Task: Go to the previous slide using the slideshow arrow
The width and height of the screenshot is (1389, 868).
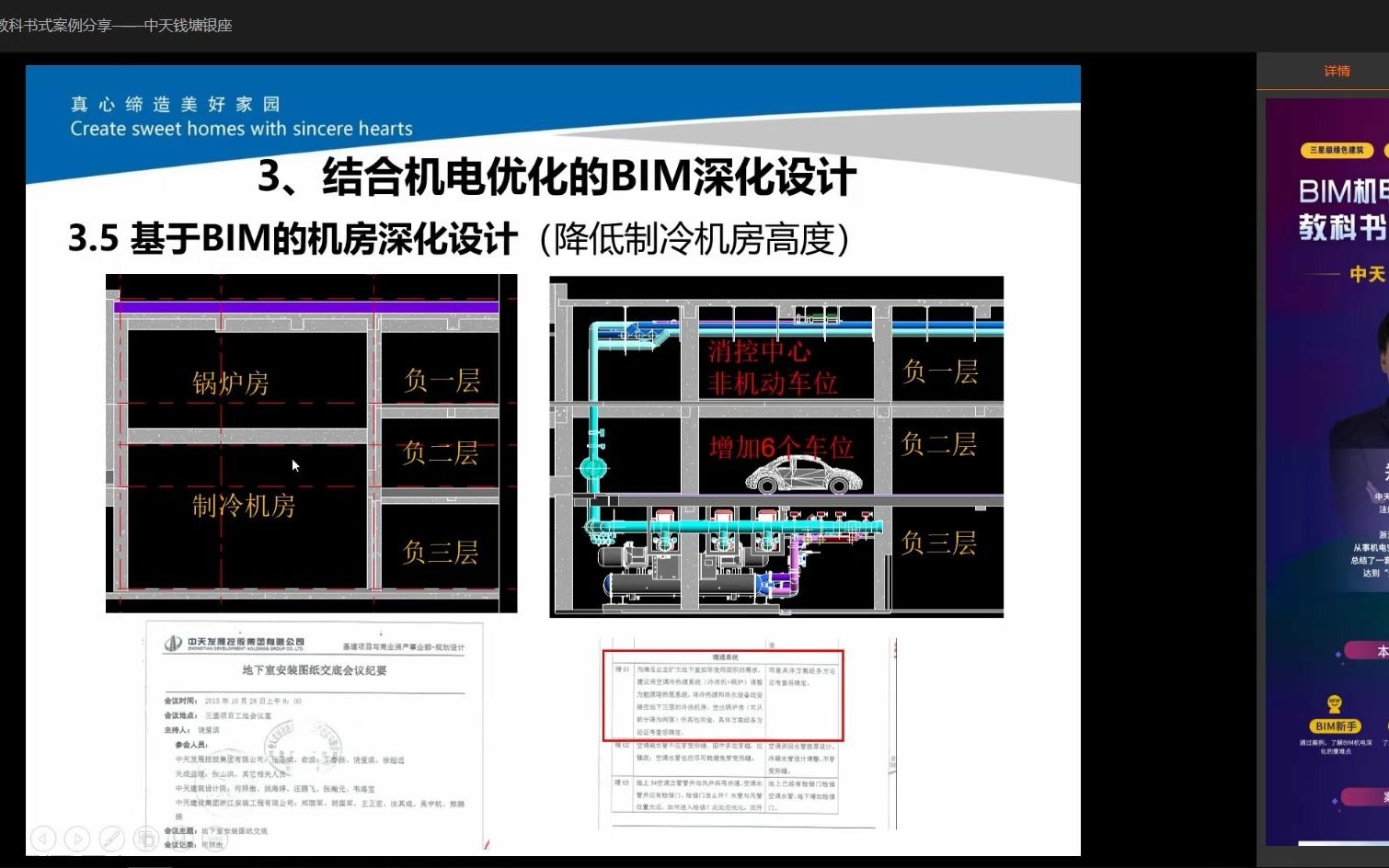Action: pos(43,839)
